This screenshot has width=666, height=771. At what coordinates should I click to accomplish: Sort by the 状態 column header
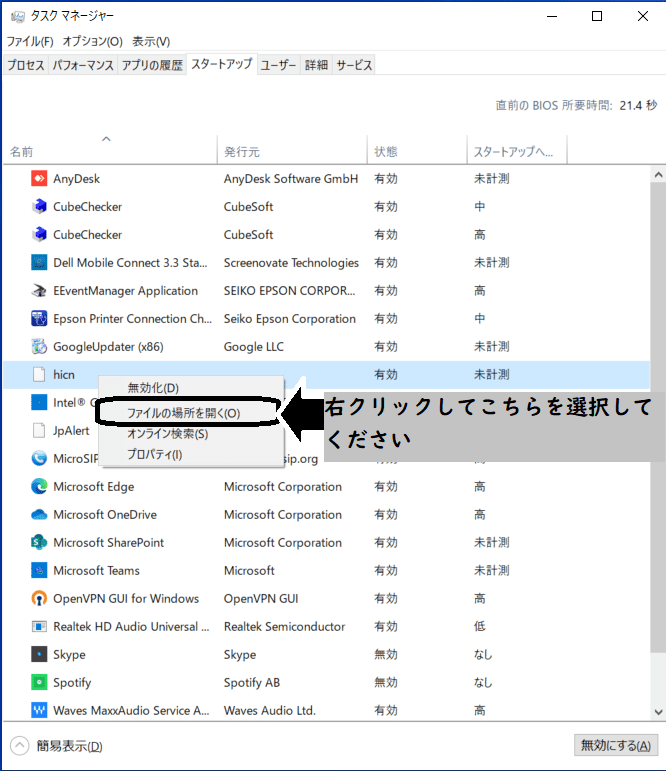pyautogui.click(x=417, y=149)
